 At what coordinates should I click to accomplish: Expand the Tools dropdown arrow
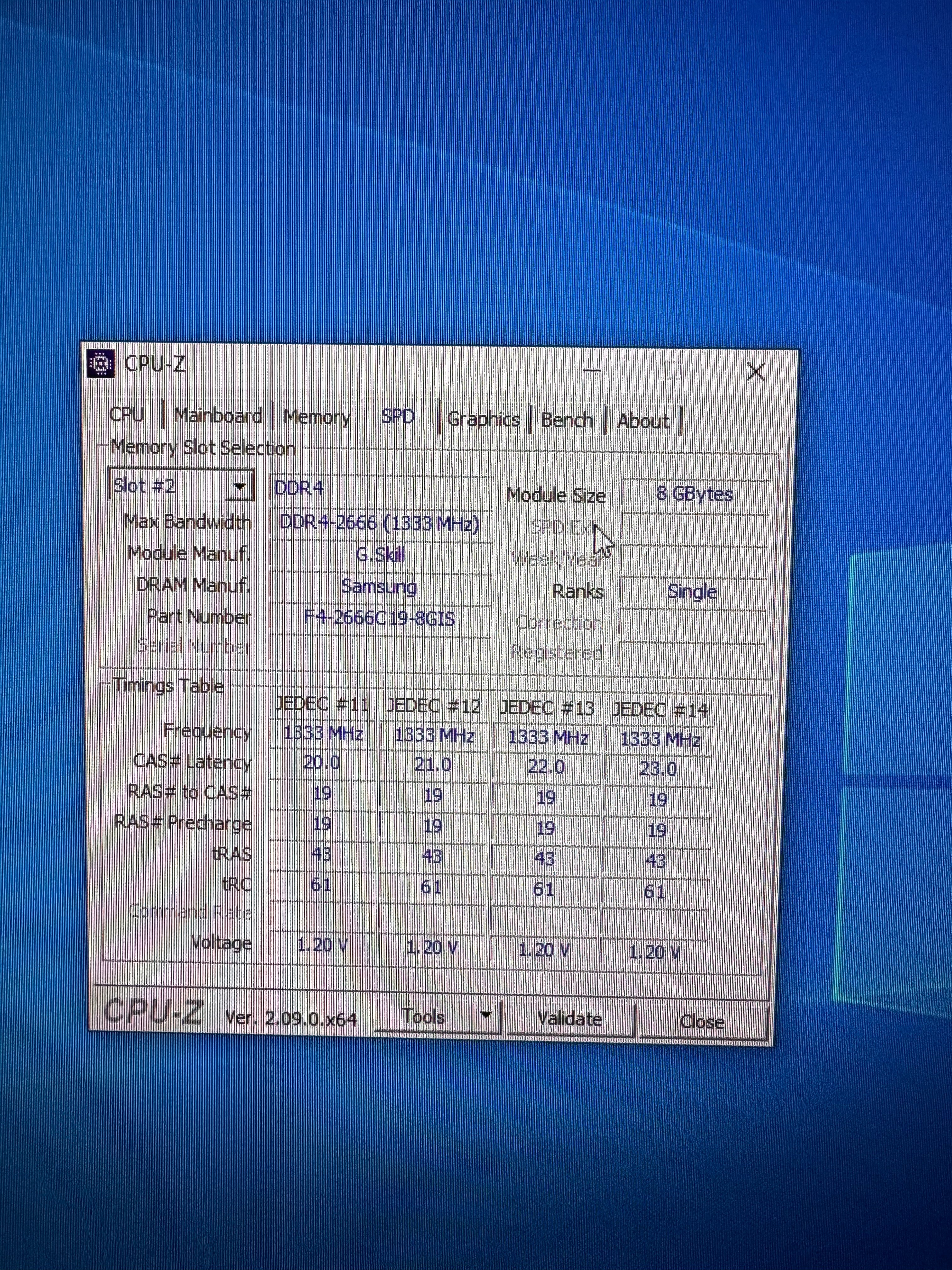tap(487, 1017)
